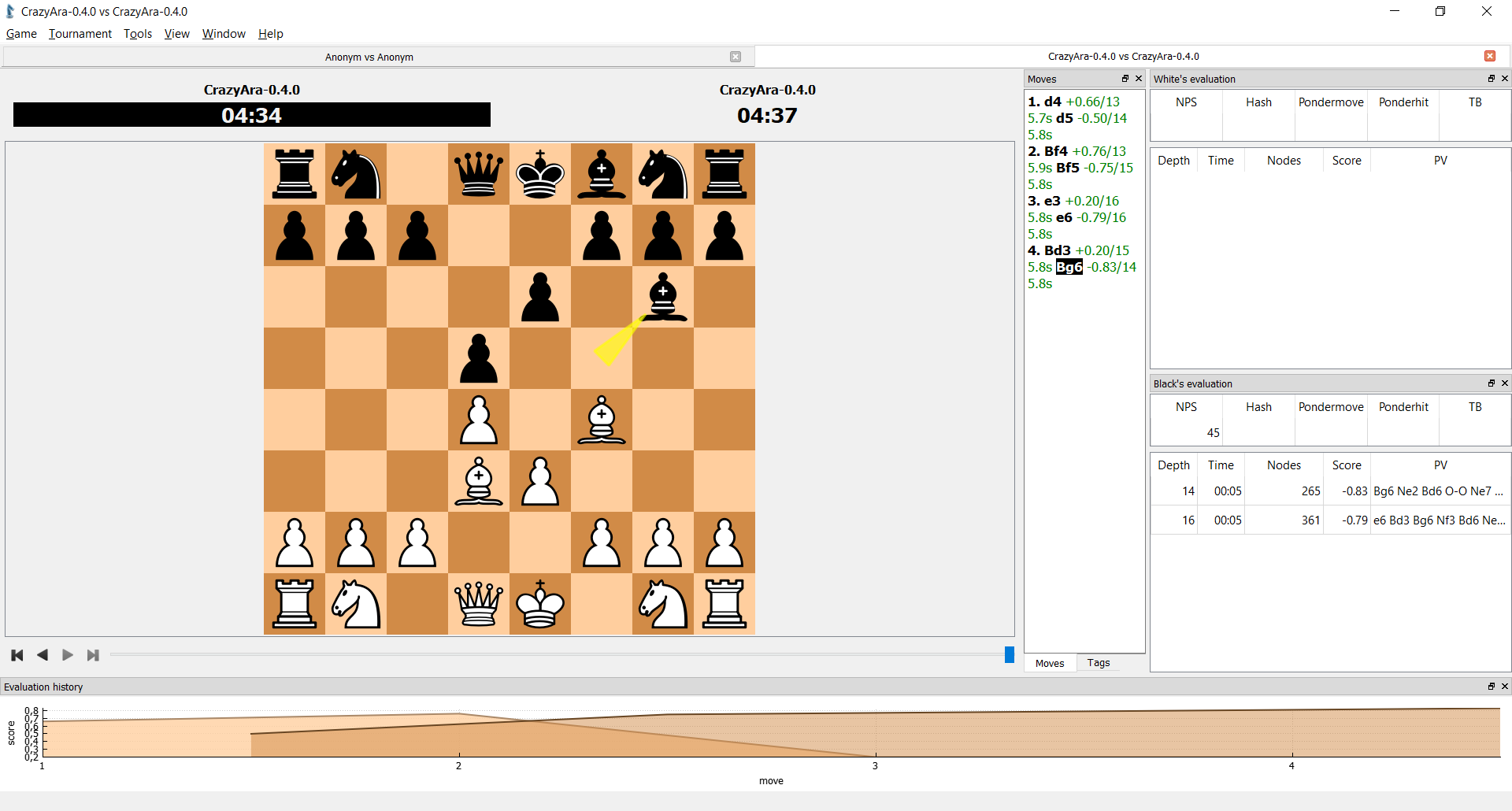
Task: Select the Moves tab at panel bottom
Action: click(x=1050, y=663)
